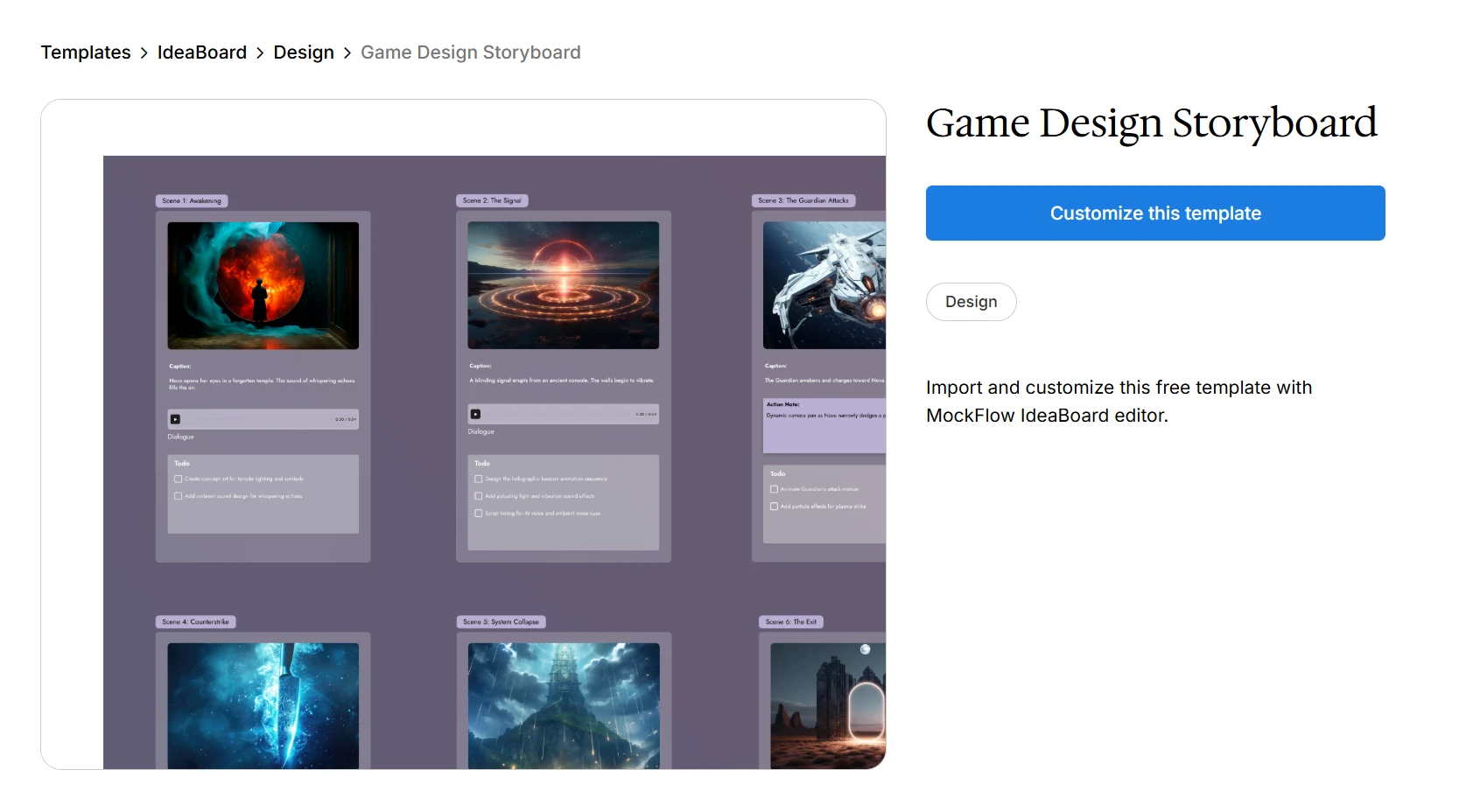Check 'Animate Guardian's attack motion' todo
1466x812 pixels.
coord(774,489)
